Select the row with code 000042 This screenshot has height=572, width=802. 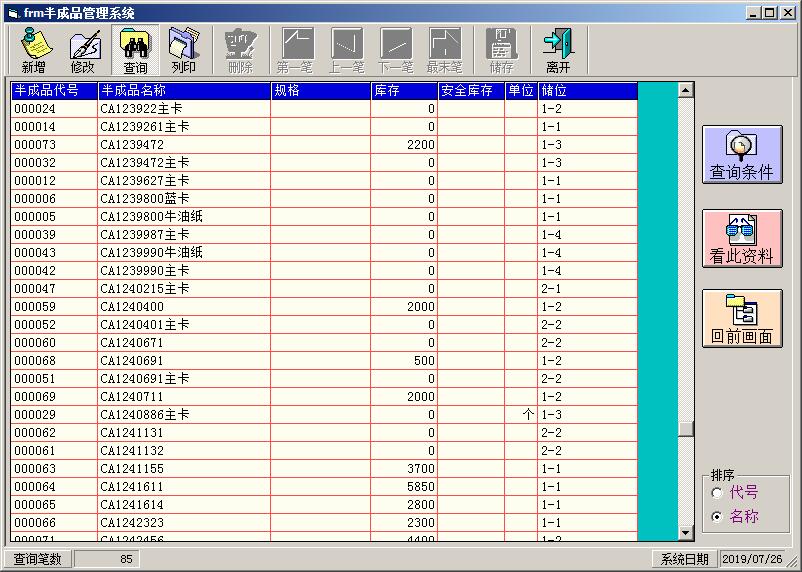(324, 271)
